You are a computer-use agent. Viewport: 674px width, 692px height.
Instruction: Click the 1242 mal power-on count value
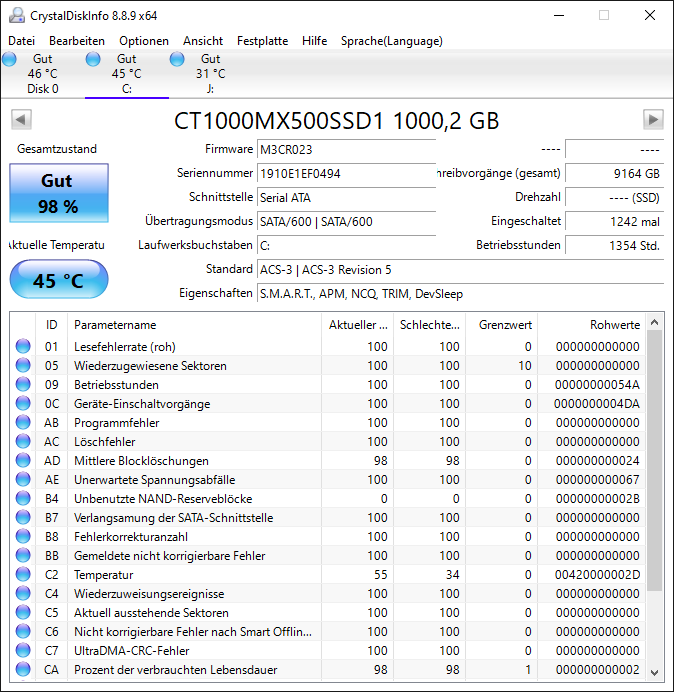(x=614, y=221)
